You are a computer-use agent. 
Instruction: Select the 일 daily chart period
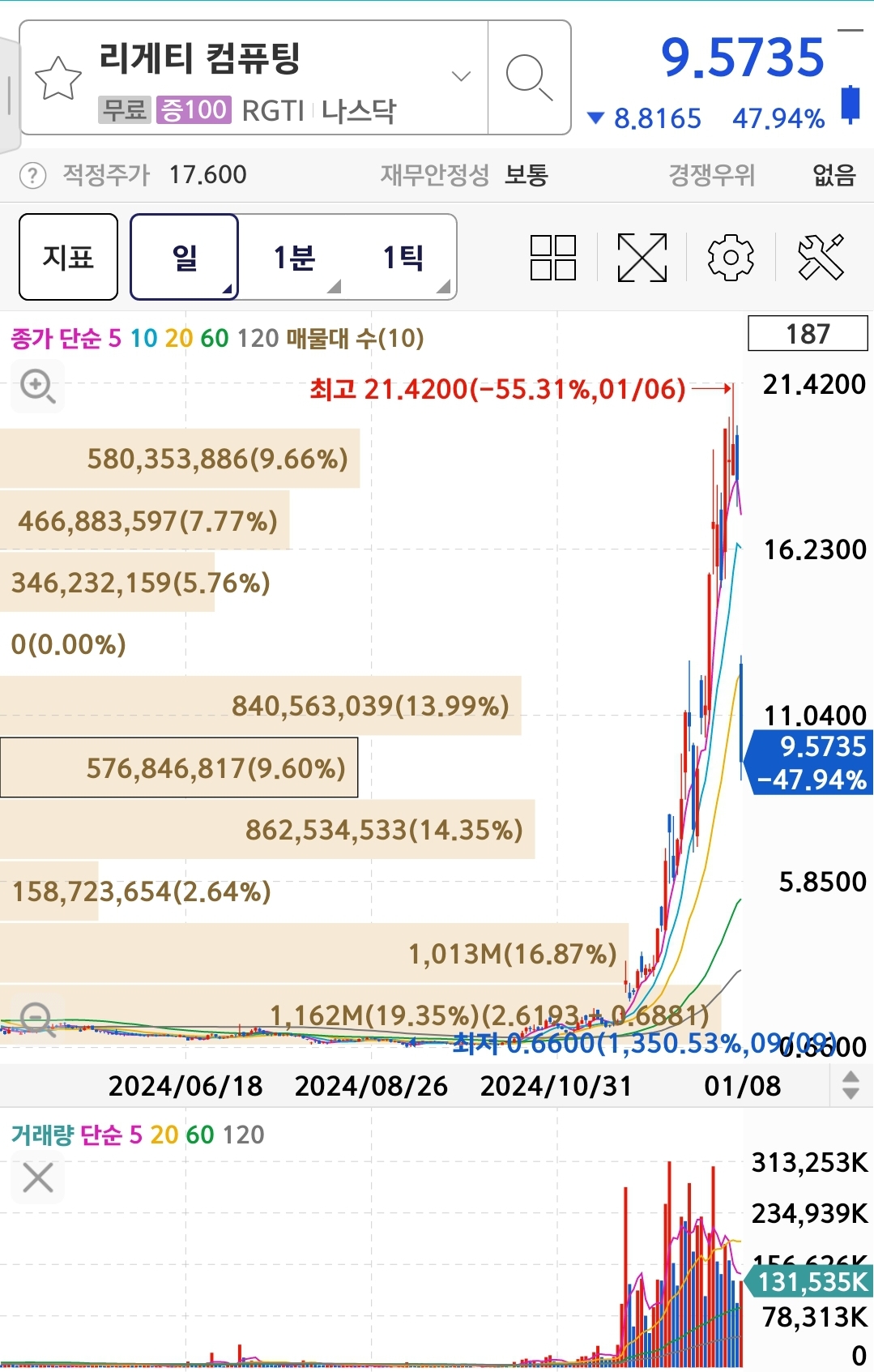pyautogui.click(x=184, y=257)
